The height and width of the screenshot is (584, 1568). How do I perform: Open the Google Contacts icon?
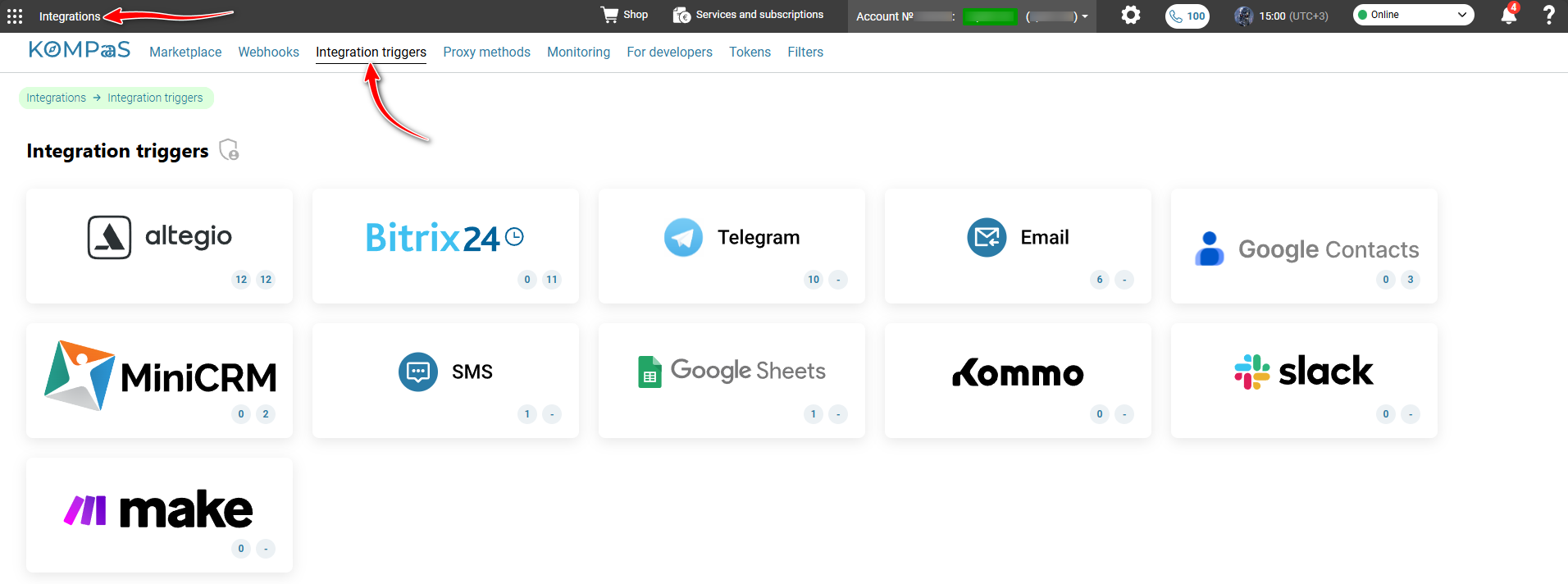coord(1210,249)
